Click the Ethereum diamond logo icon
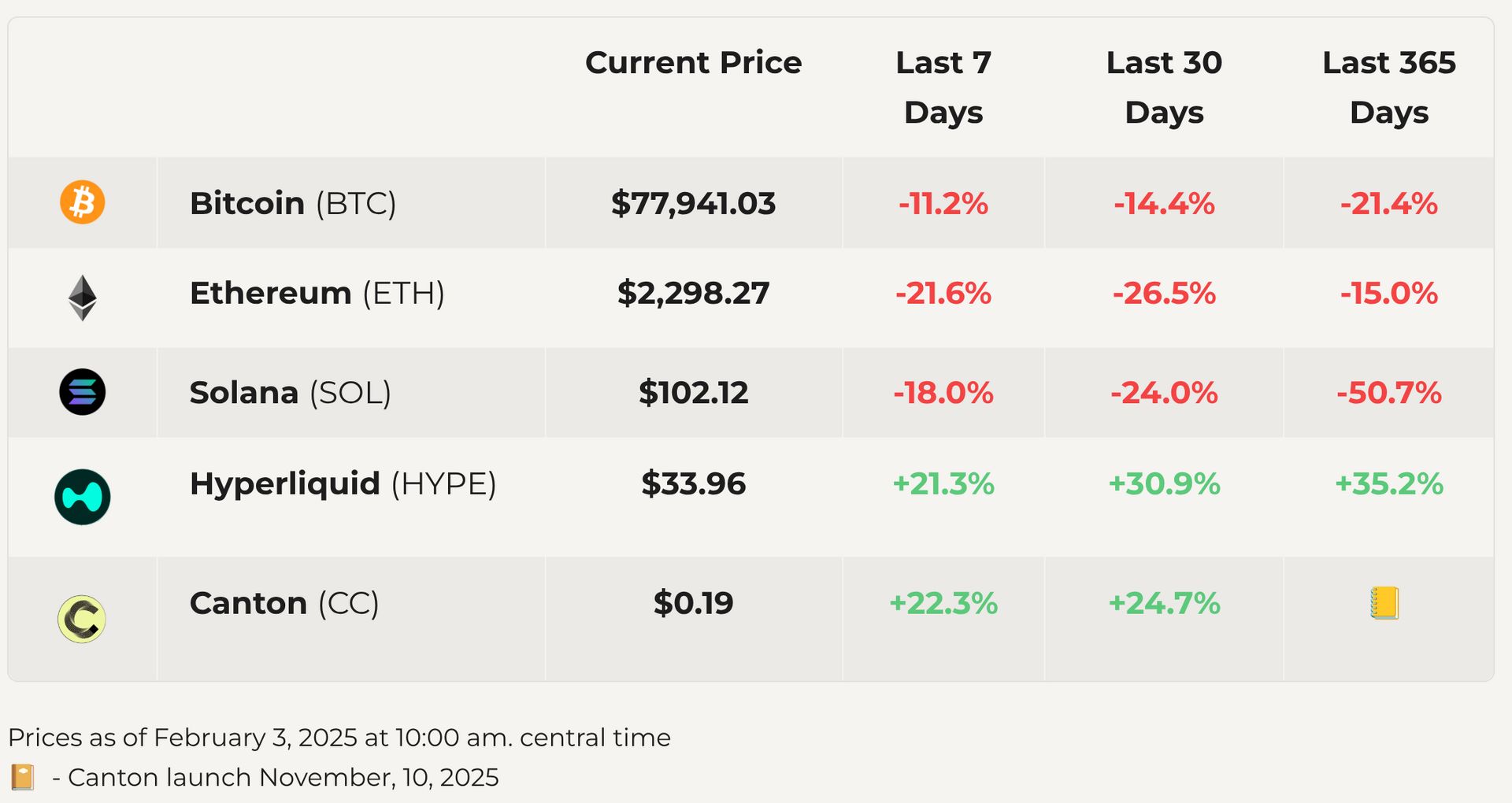 click(82, 298)
